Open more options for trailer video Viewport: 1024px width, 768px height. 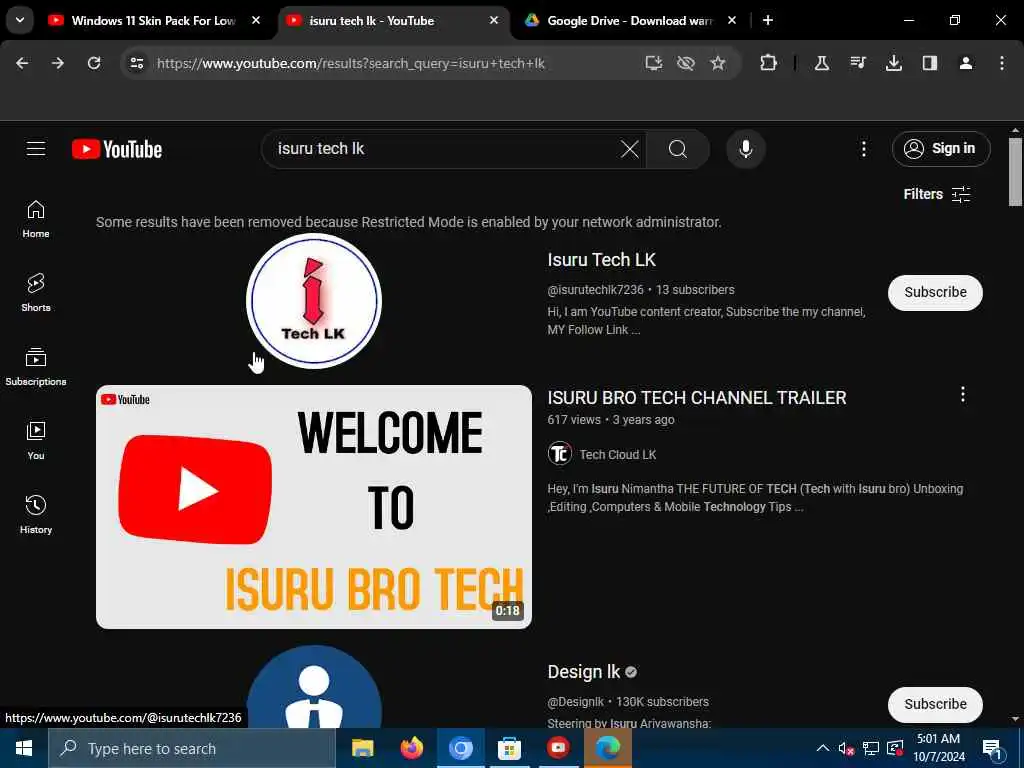963,394
